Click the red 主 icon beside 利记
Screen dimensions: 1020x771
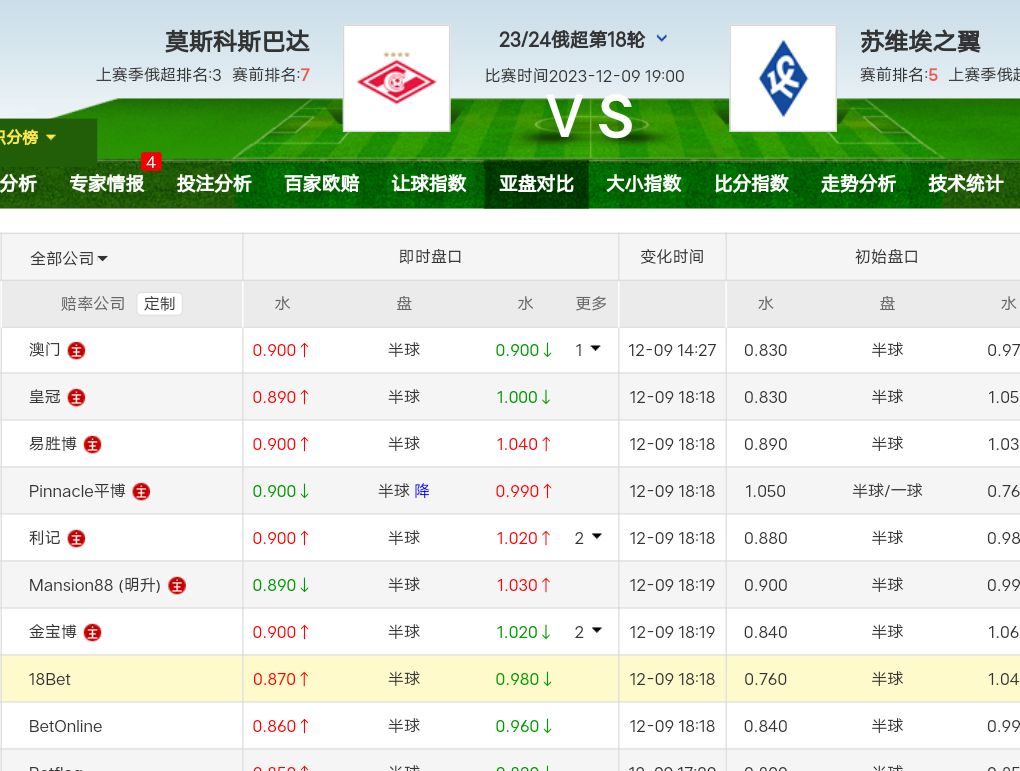pos(77,539)
